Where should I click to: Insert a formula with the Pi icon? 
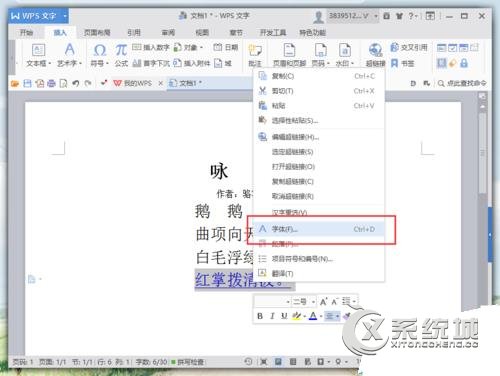(x=121, y=55)
